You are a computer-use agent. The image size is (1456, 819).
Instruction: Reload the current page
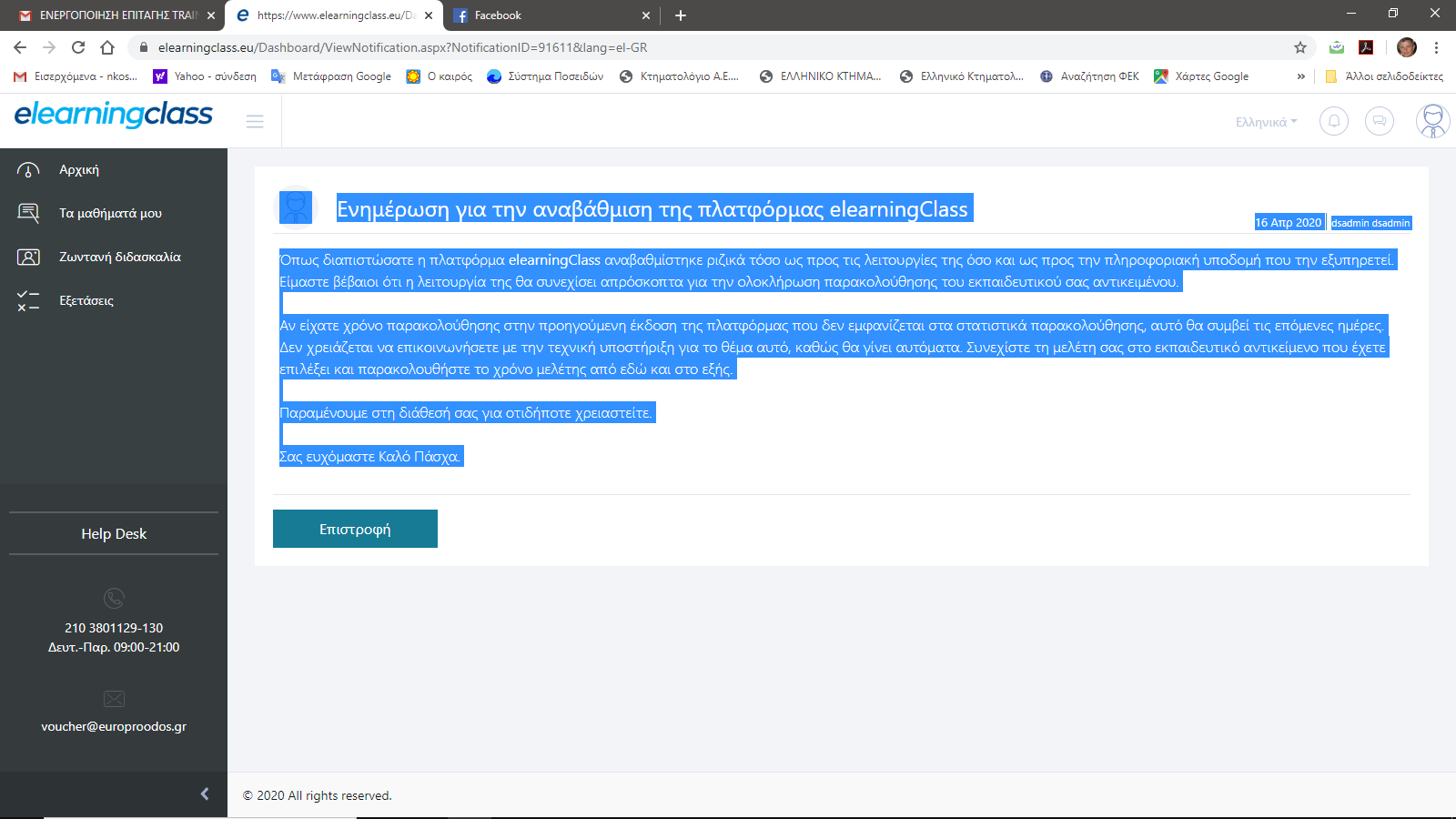click(x=78, y=47)
